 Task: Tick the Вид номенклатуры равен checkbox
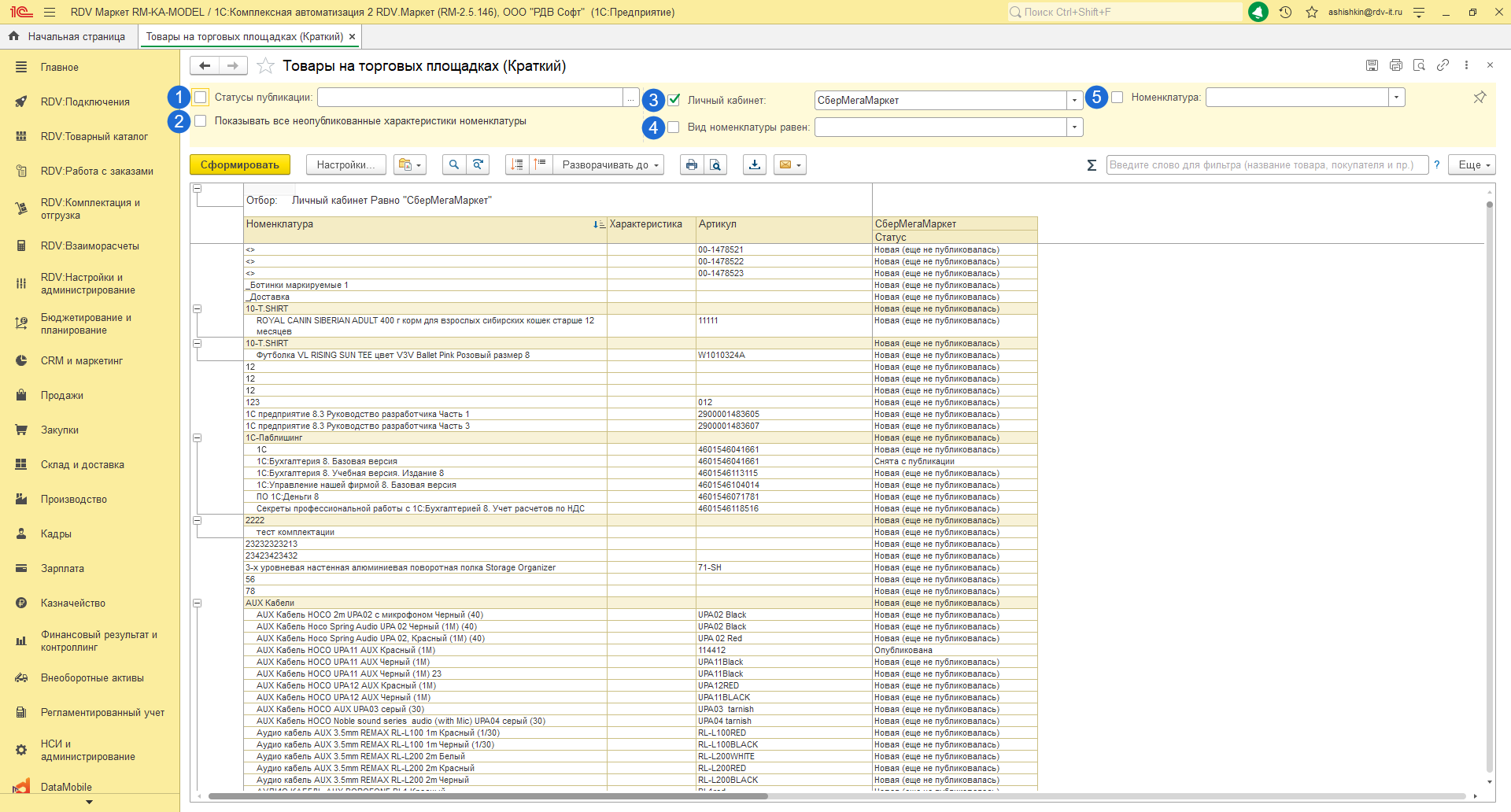pos(674,127)
